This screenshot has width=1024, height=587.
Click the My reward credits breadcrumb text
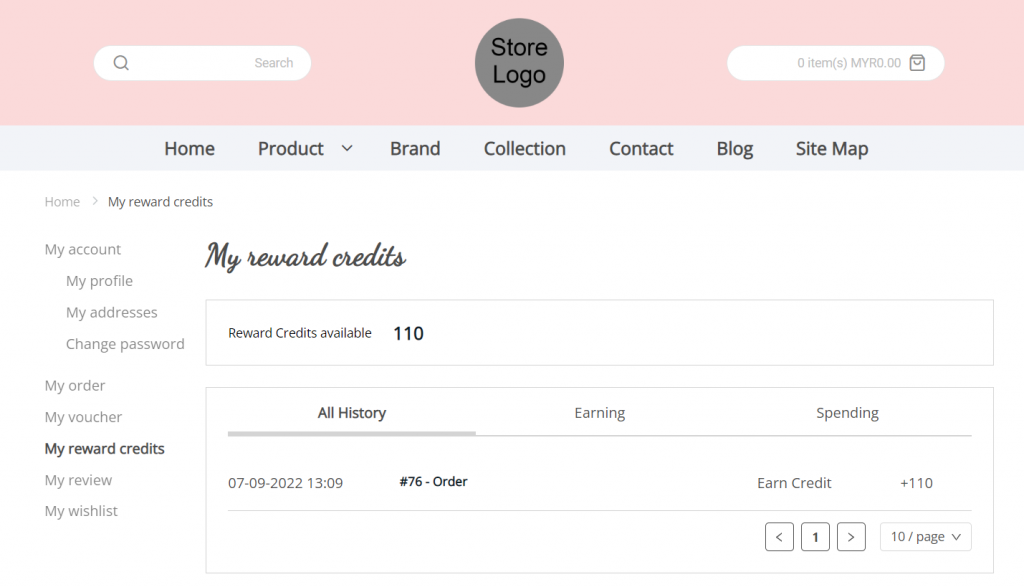pos(160,202)
